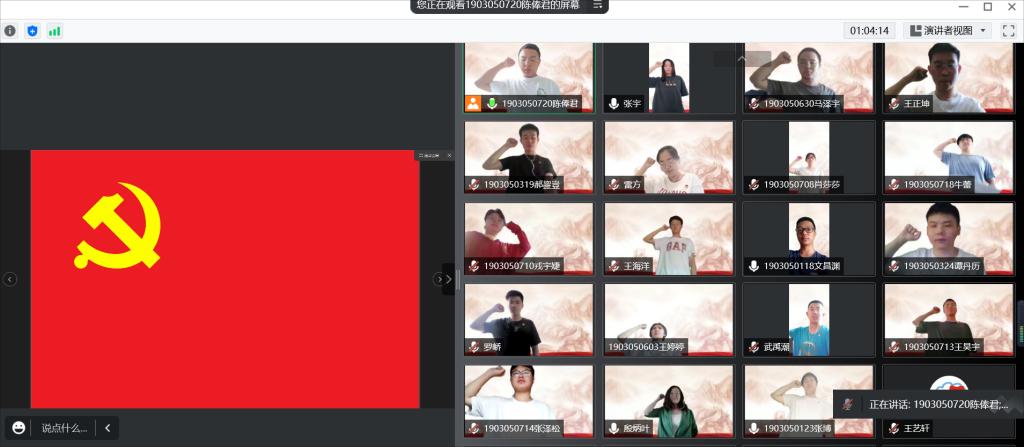Enter full screen mode icon

coord(1008,30)
